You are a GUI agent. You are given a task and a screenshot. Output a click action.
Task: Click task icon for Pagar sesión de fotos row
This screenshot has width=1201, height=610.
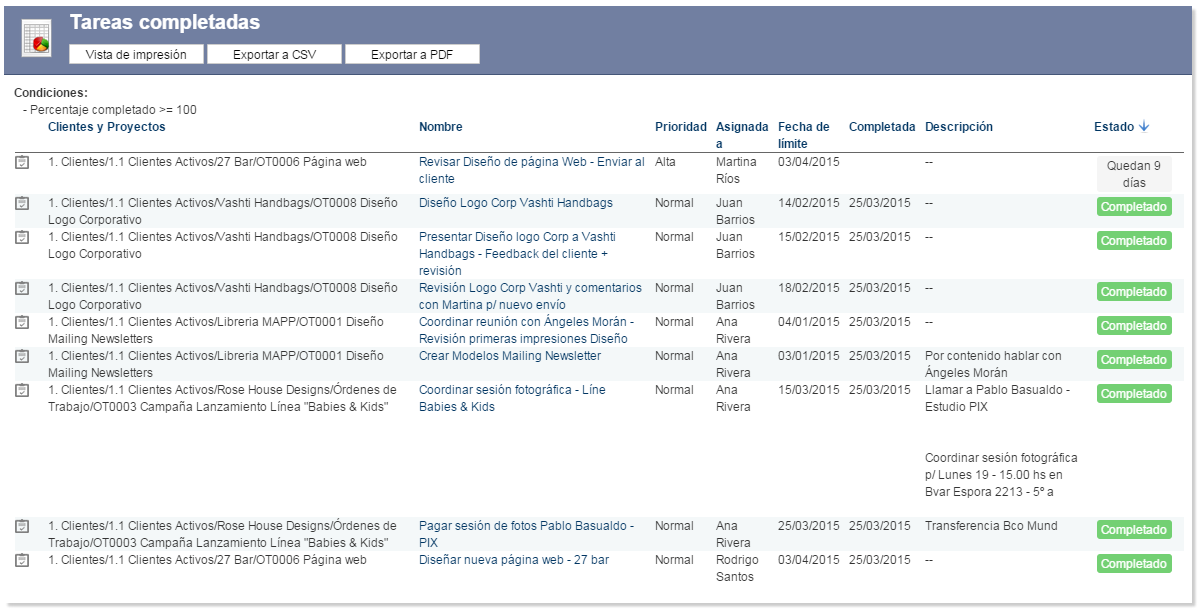point(22,526)
